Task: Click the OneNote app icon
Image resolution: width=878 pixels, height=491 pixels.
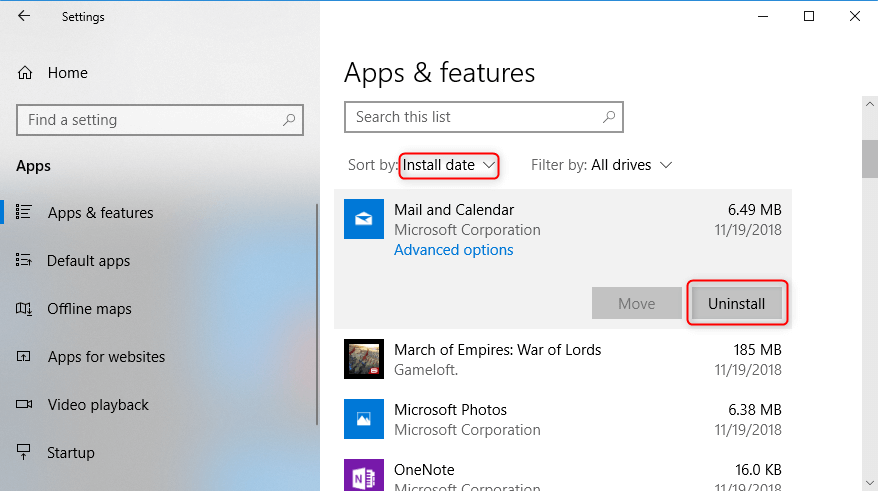Action: (x=364, y=475)
